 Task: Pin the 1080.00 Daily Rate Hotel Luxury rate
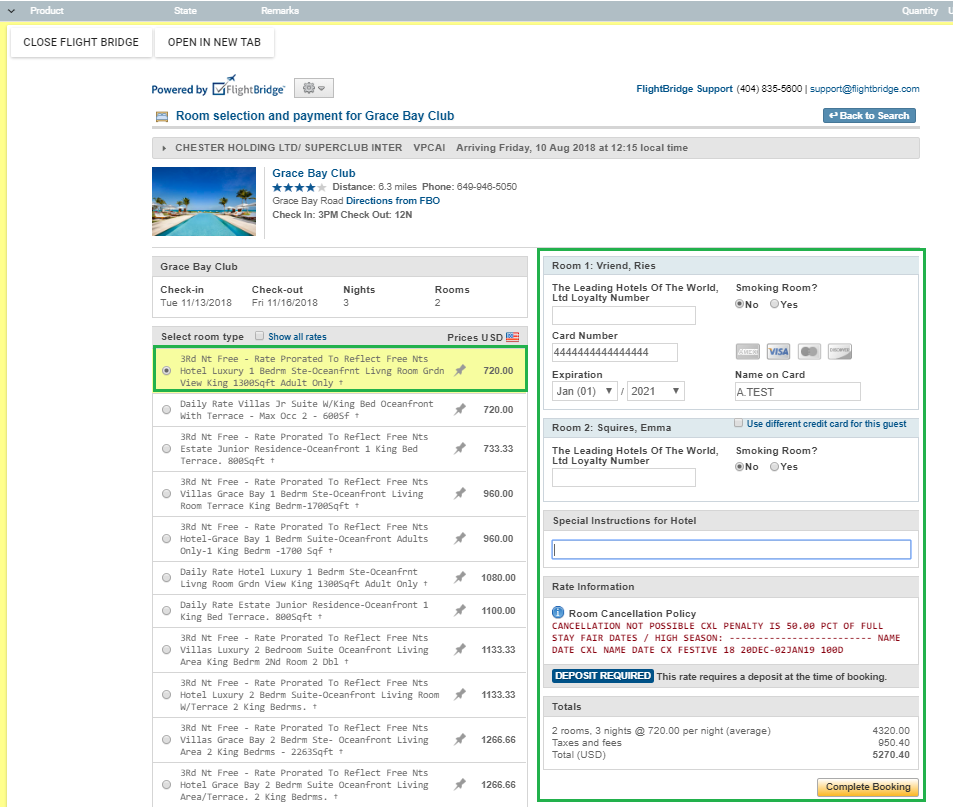(x=460, y=577)
